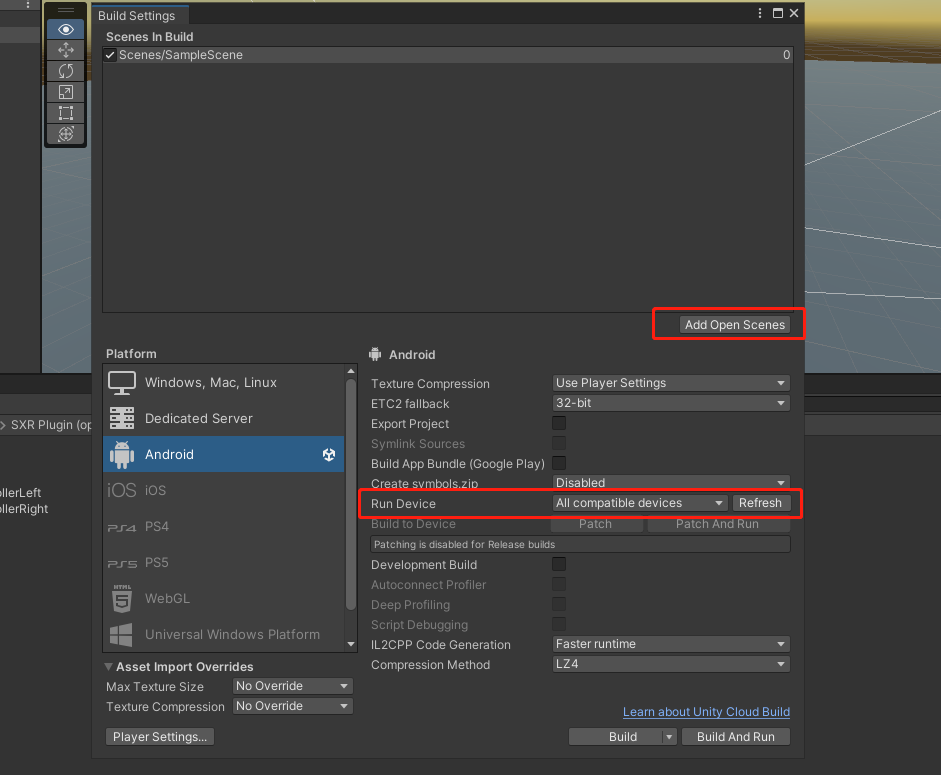Open the Compression Method dropdown
This screenshot has height=775, width=941.
tap(670, 664)
